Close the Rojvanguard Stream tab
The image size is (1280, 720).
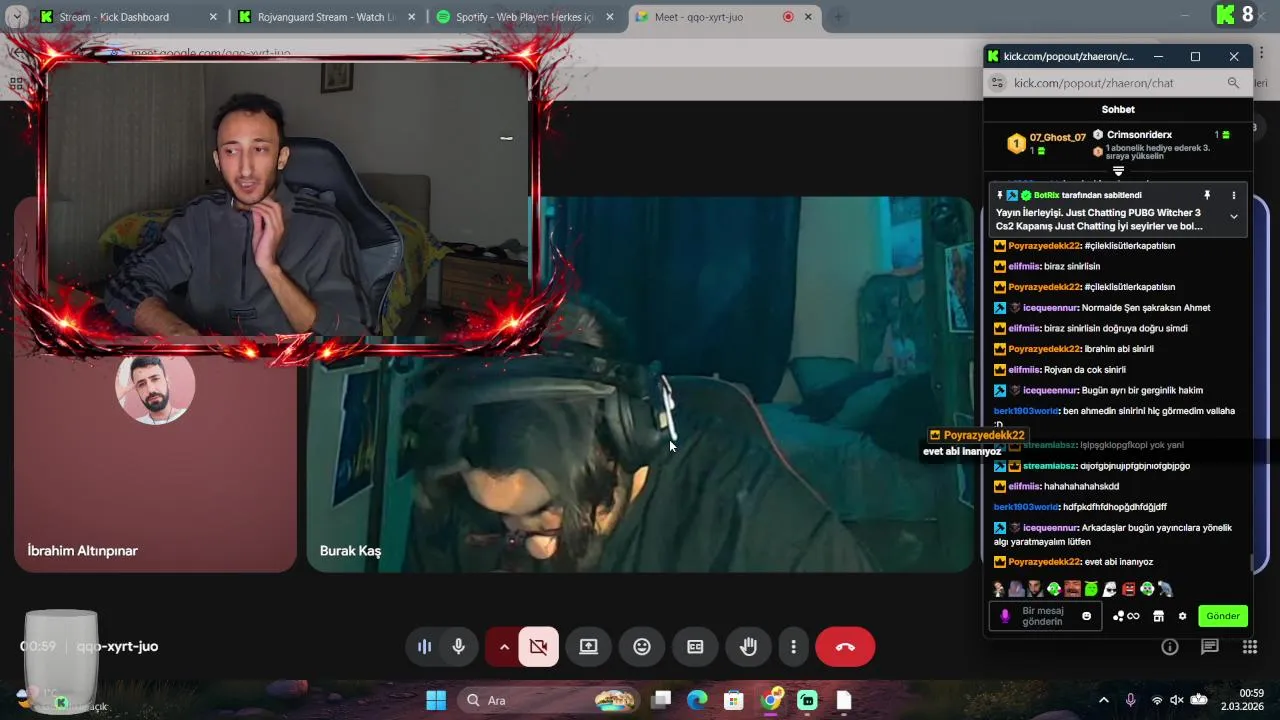coord(411,17)
